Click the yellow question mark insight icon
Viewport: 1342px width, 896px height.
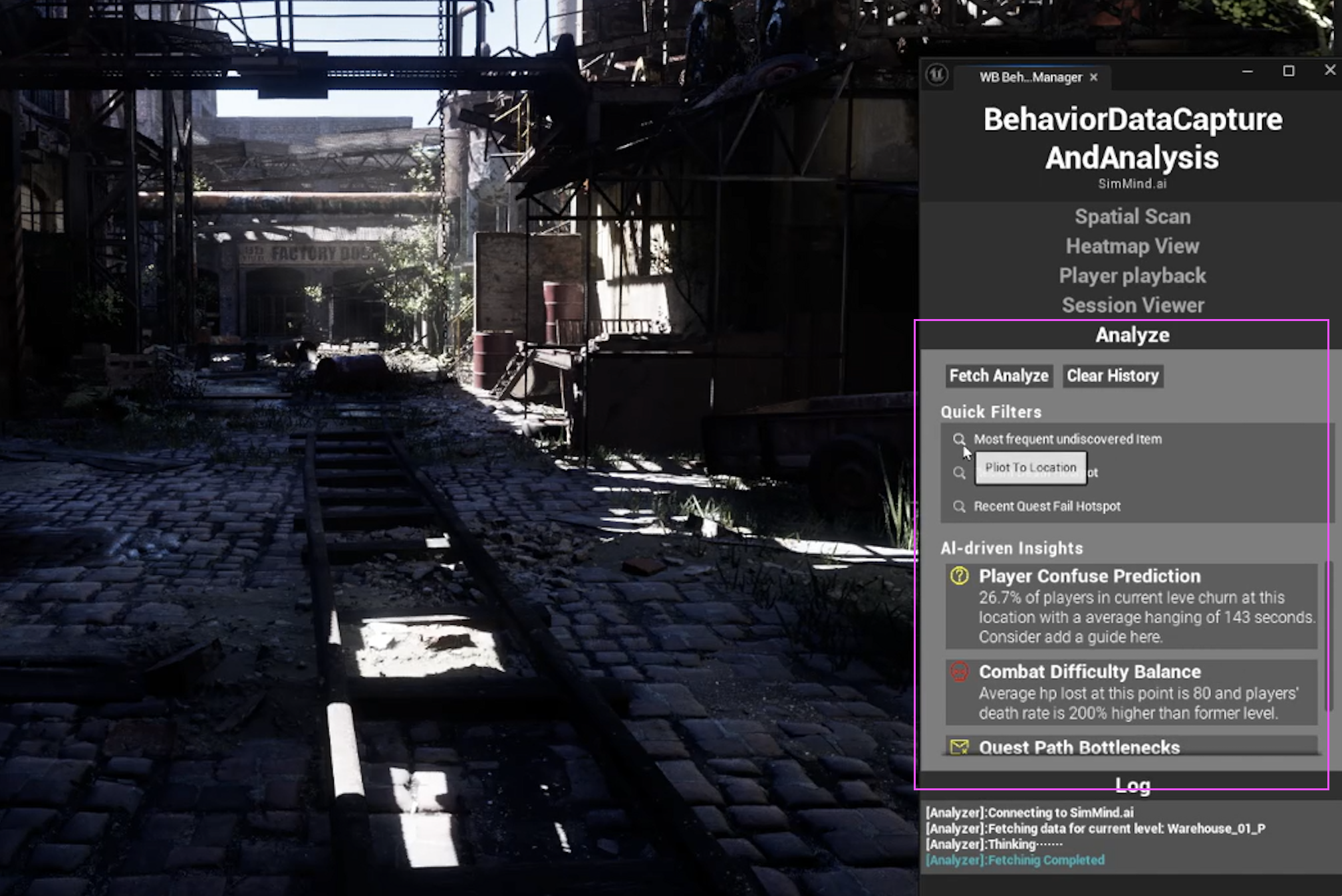coord(959,576)
